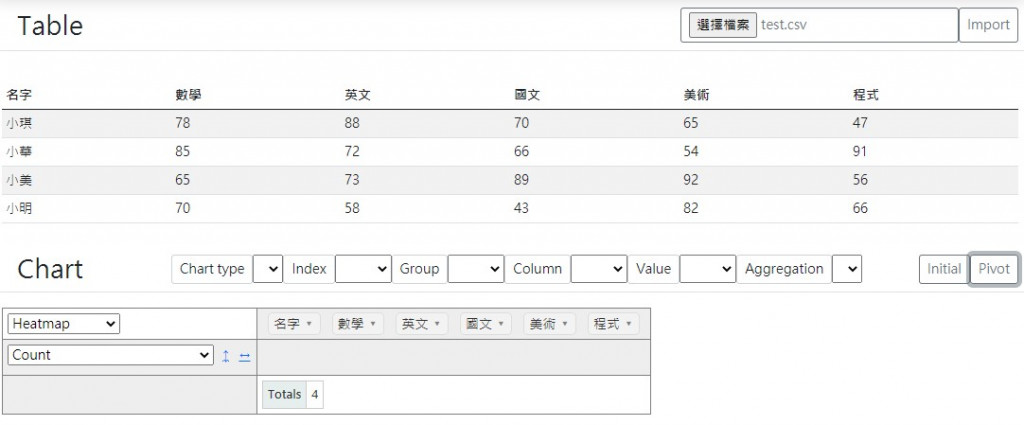The height and width of the screenshot is (425, 1024).
Task: Open the 程式 attribute filter triangle
Action: (x=629, y=324)
